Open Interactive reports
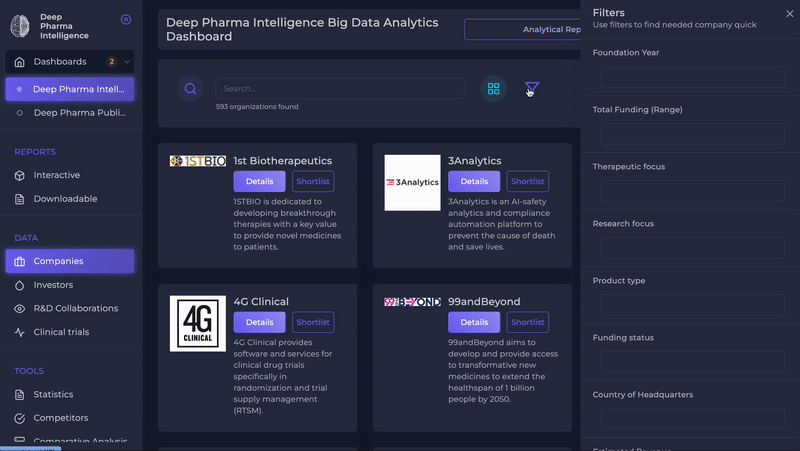This screenshot has width=800, height=451. coord(57,175)
